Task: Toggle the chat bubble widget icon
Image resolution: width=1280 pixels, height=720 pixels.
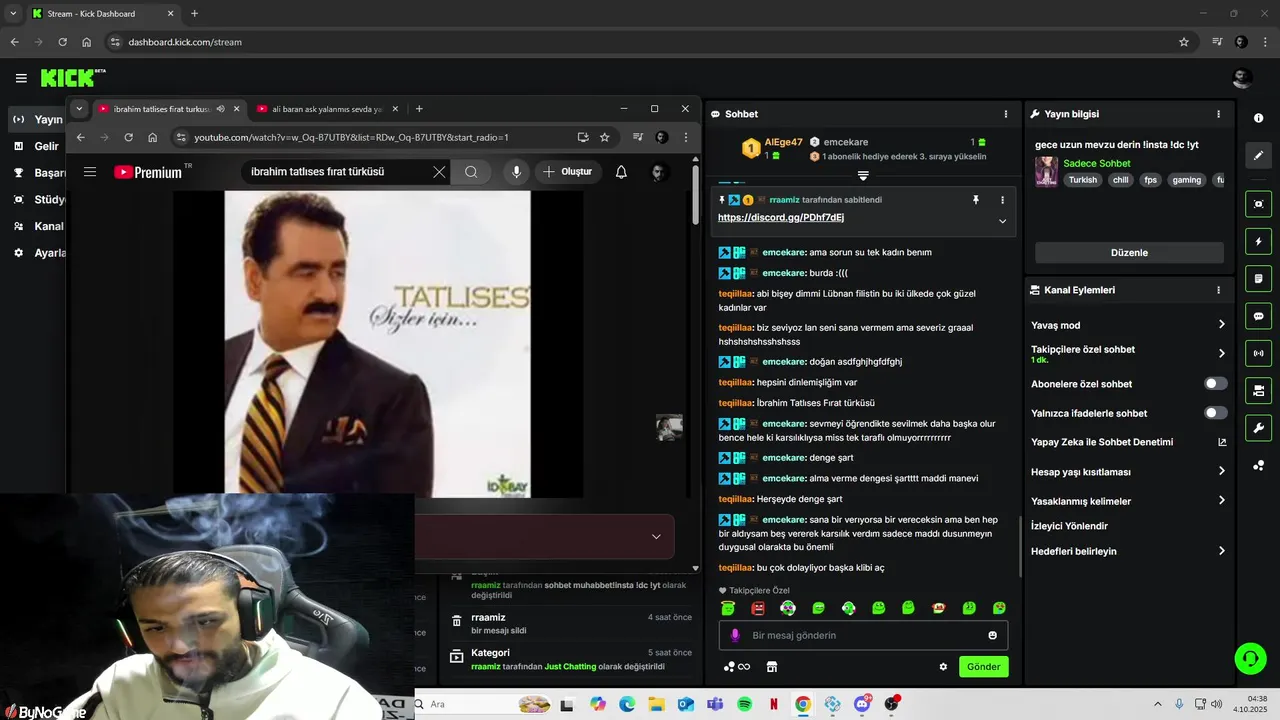Action: (1258, 316)
